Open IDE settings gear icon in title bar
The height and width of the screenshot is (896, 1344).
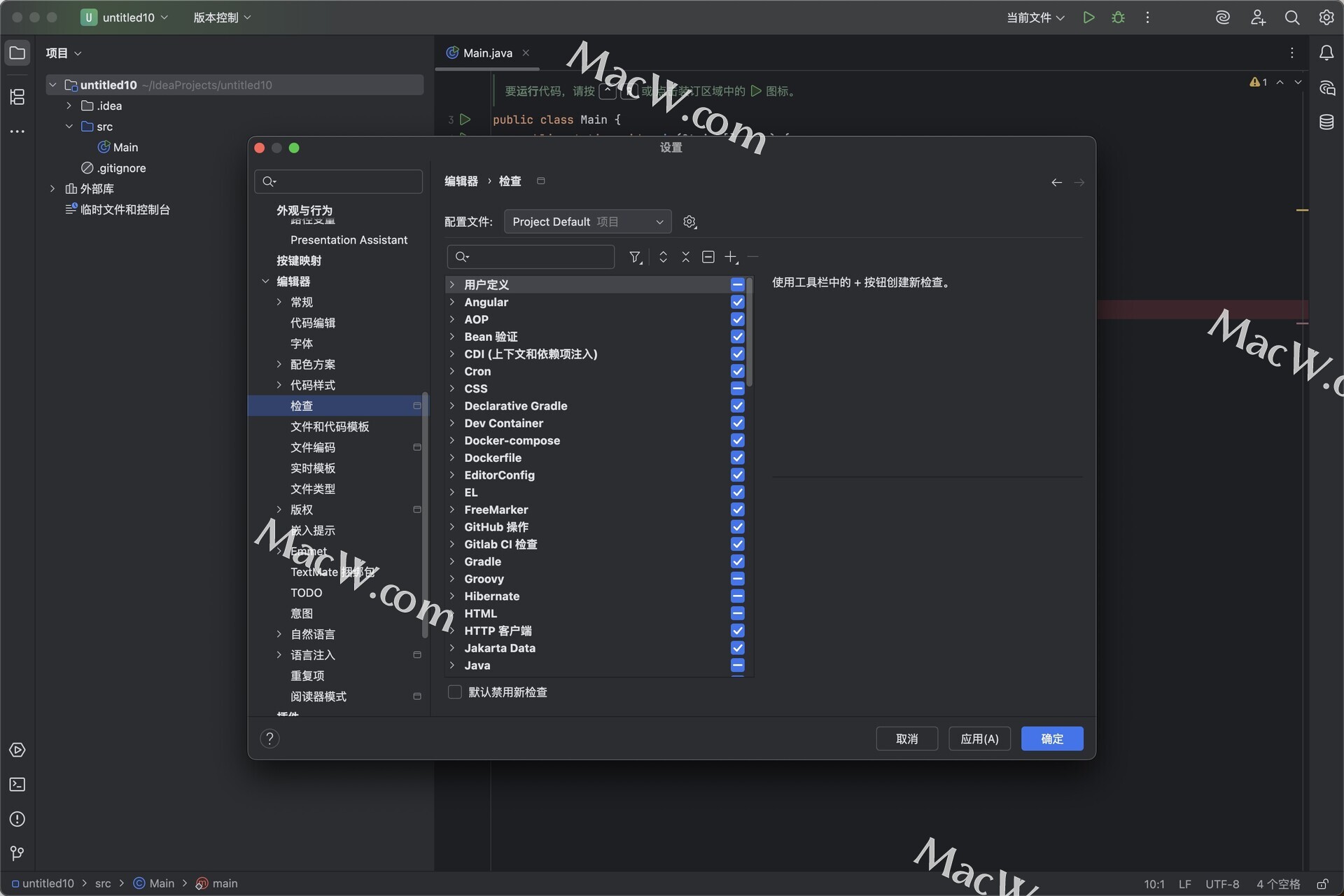click(x=1326, y=17)
